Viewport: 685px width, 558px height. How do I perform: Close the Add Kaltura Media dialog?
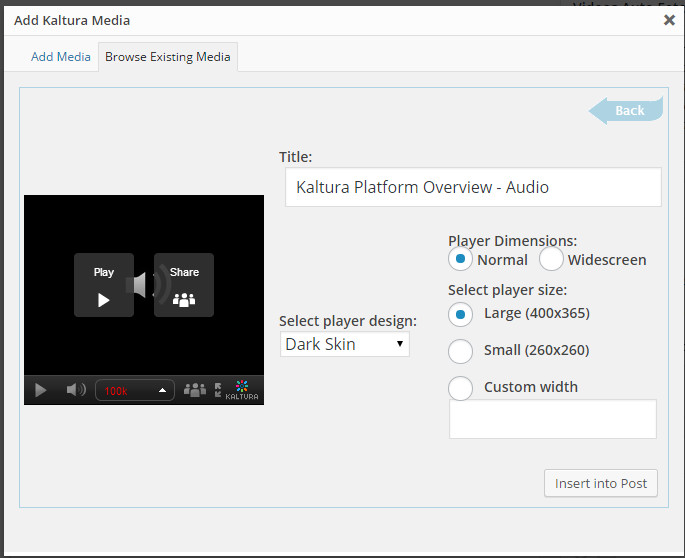[669, 19]
